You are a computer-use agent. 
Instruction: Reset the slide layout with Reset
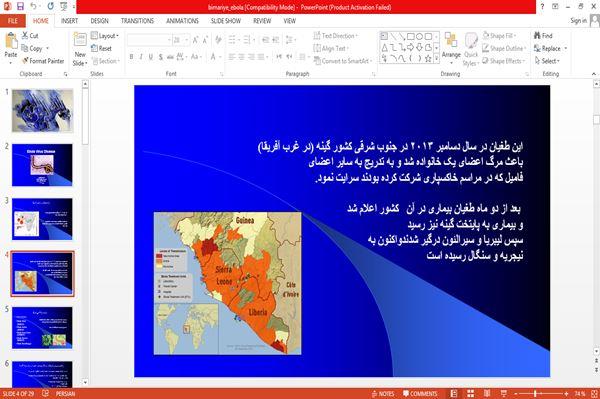[x=101, y=49]
